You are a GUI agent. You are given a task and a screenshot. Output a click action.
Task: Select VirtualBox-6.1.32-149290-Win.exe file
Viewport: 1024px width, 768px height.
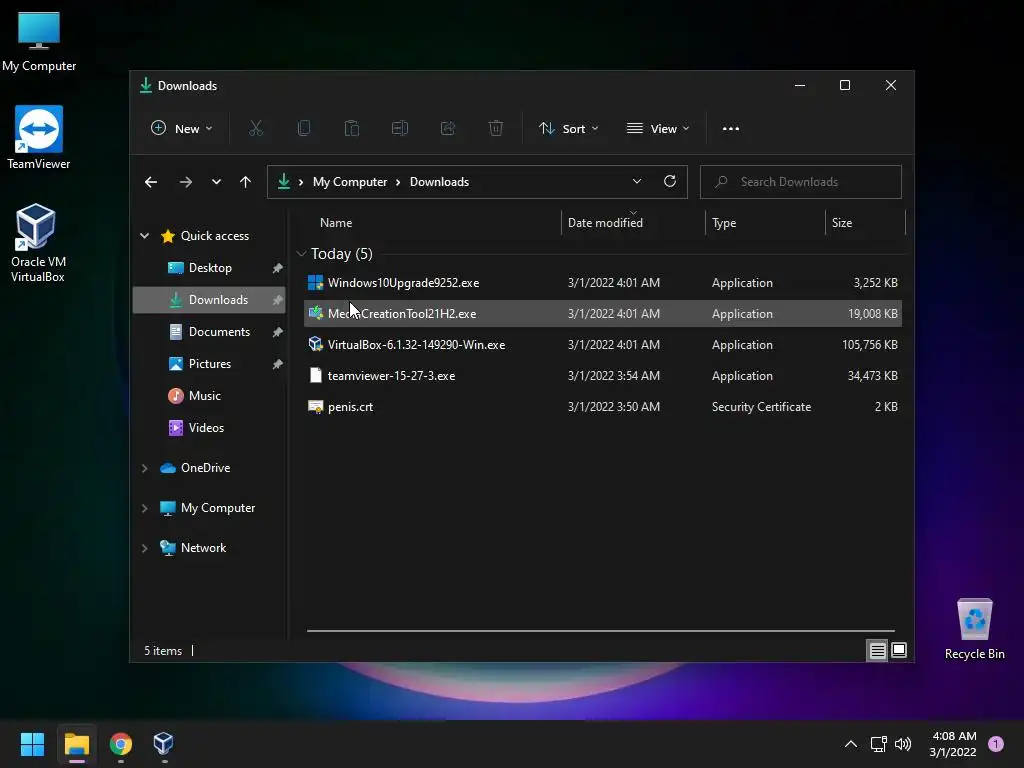603,345
